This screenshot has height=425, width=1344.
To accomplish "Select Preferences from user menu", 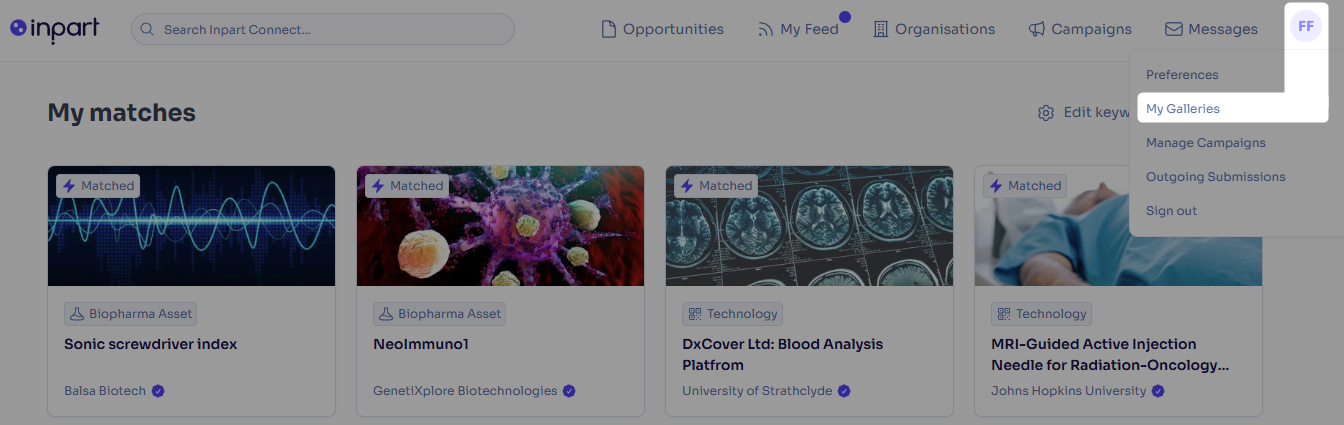I will [x=1182, y=75].
